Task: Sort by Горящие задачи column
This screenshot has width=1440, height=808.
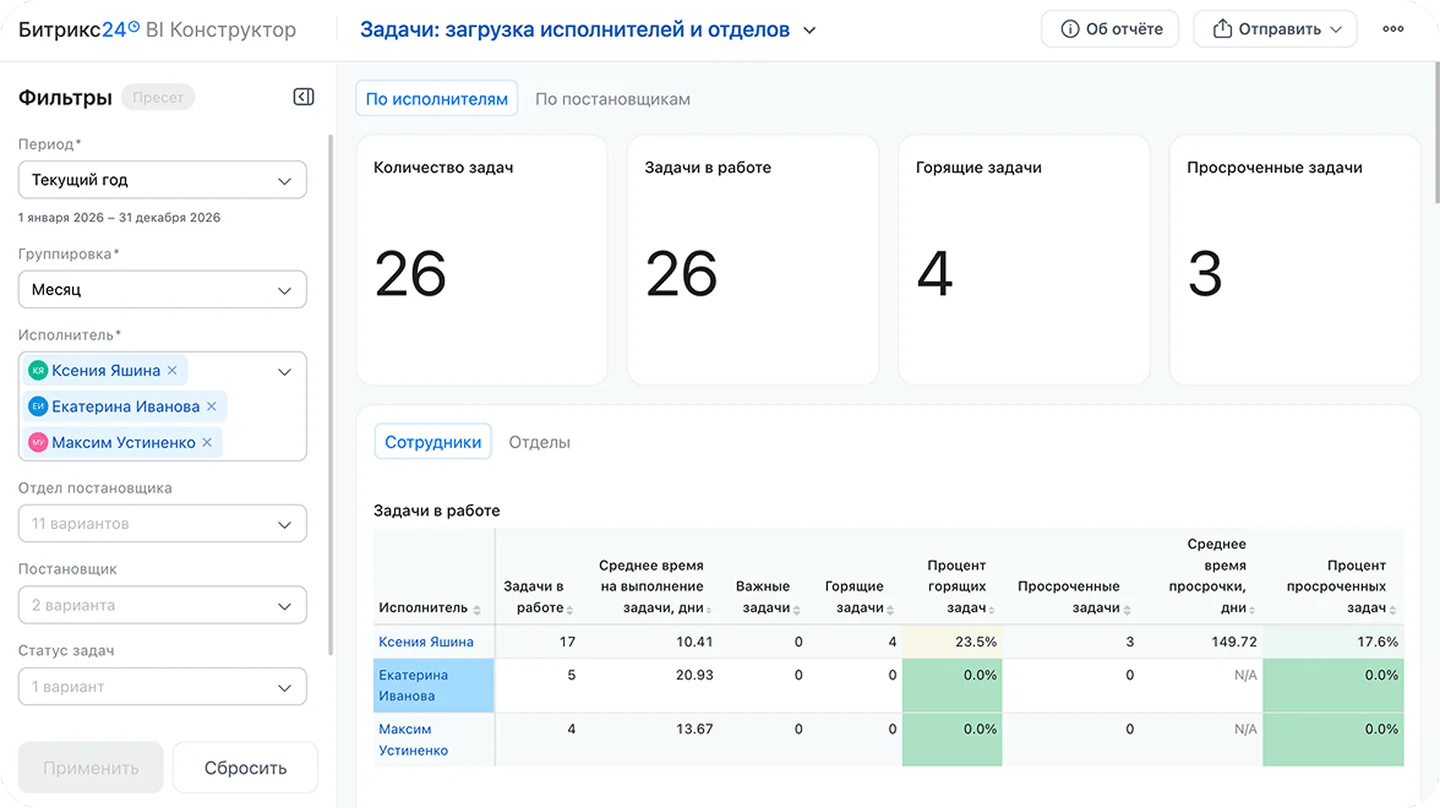Action: 892,609
